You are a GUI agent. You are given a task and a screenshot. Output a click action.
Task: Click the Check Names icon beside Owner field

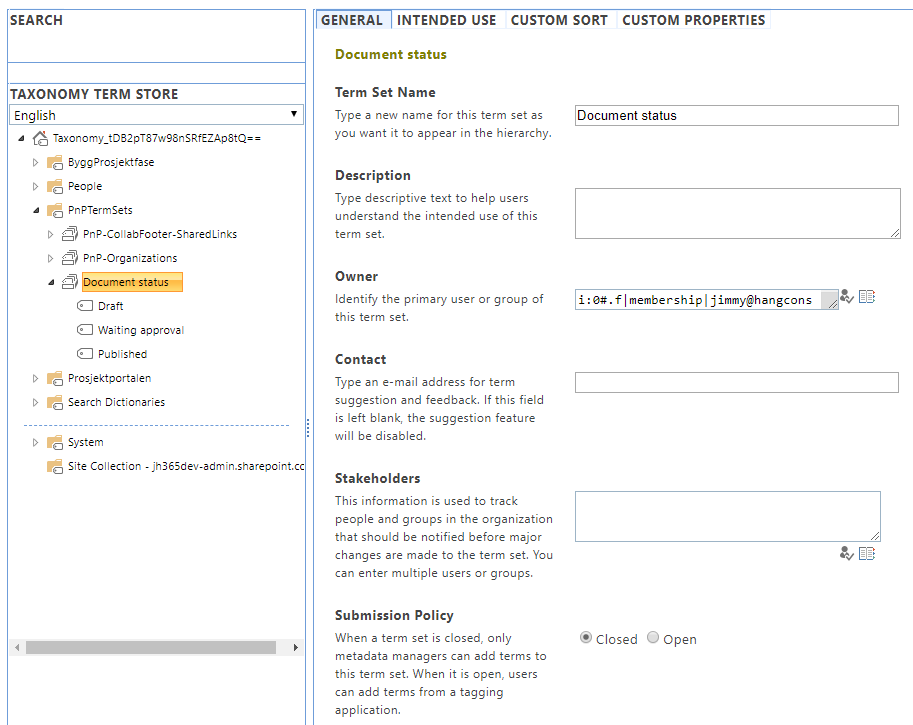[x=847, y=297]
